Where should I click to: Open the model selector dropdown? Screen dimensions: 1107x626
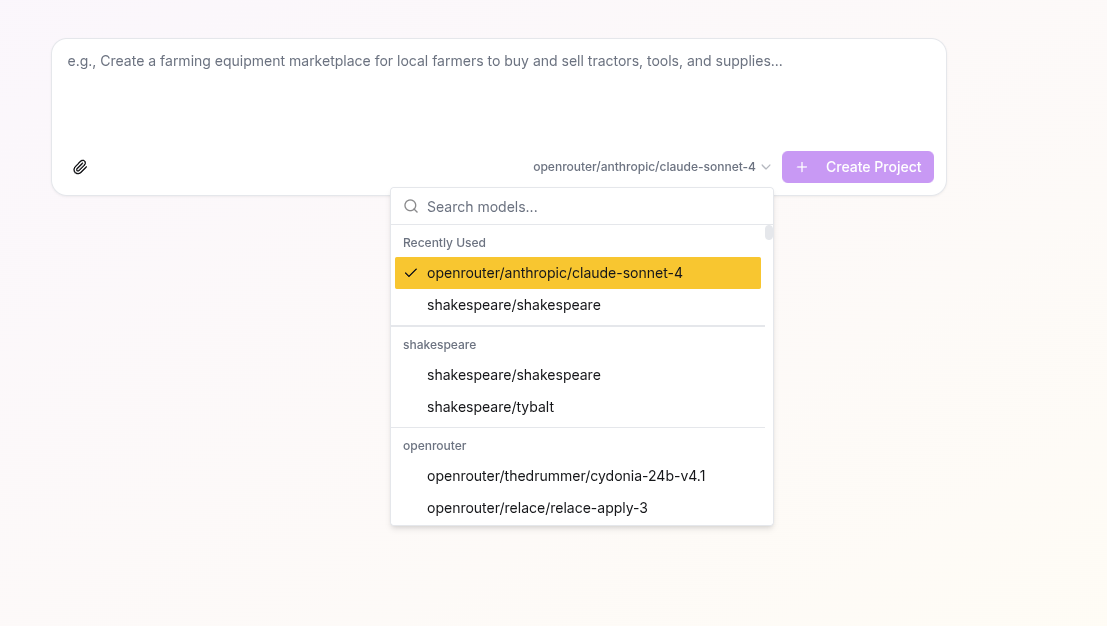(650, 167)
